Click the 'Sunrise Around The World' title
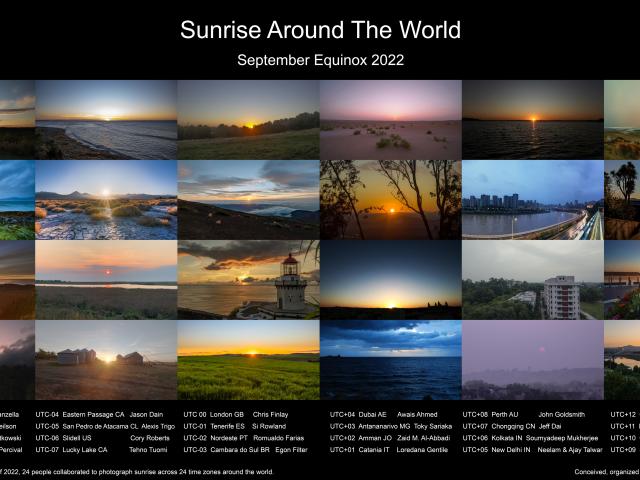 coord(320,30)
